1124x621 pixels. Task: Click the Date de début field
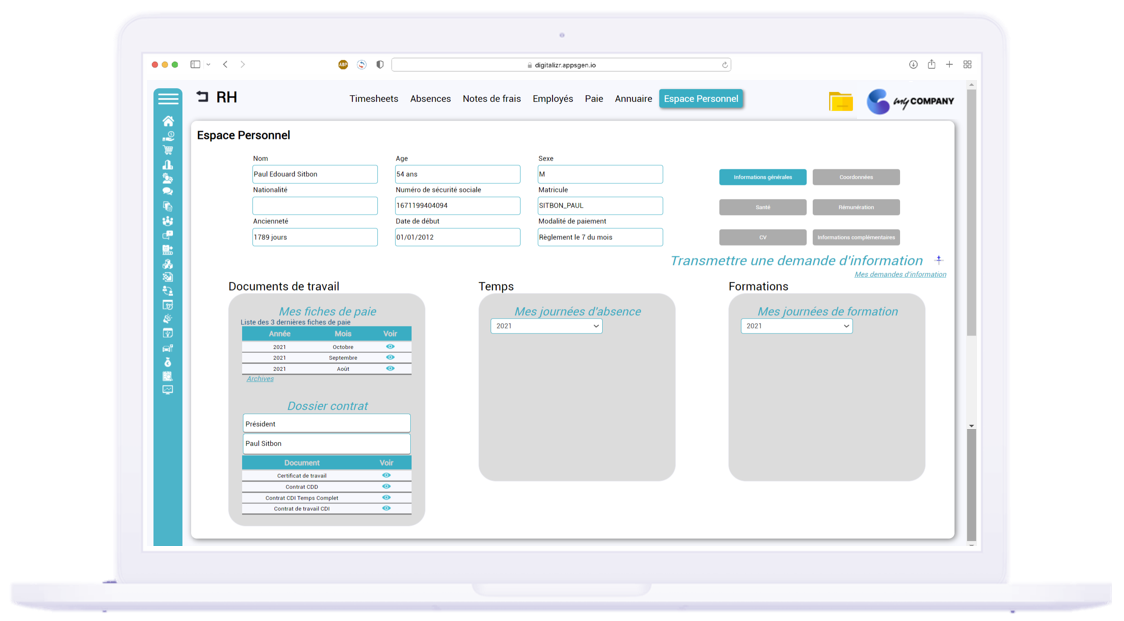coord(457,237)
